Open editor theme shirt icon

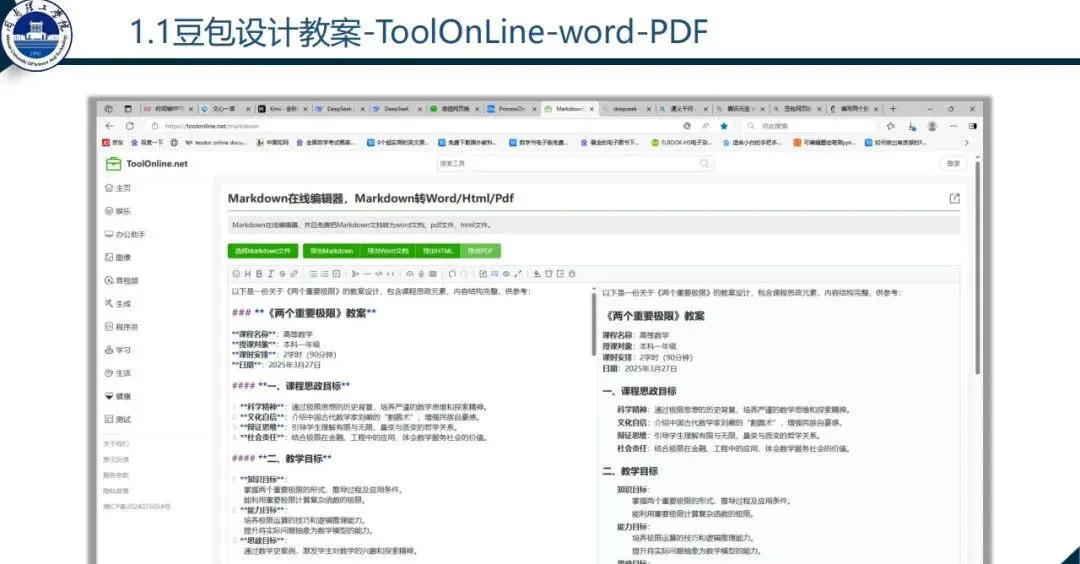[x=549, y=273]
